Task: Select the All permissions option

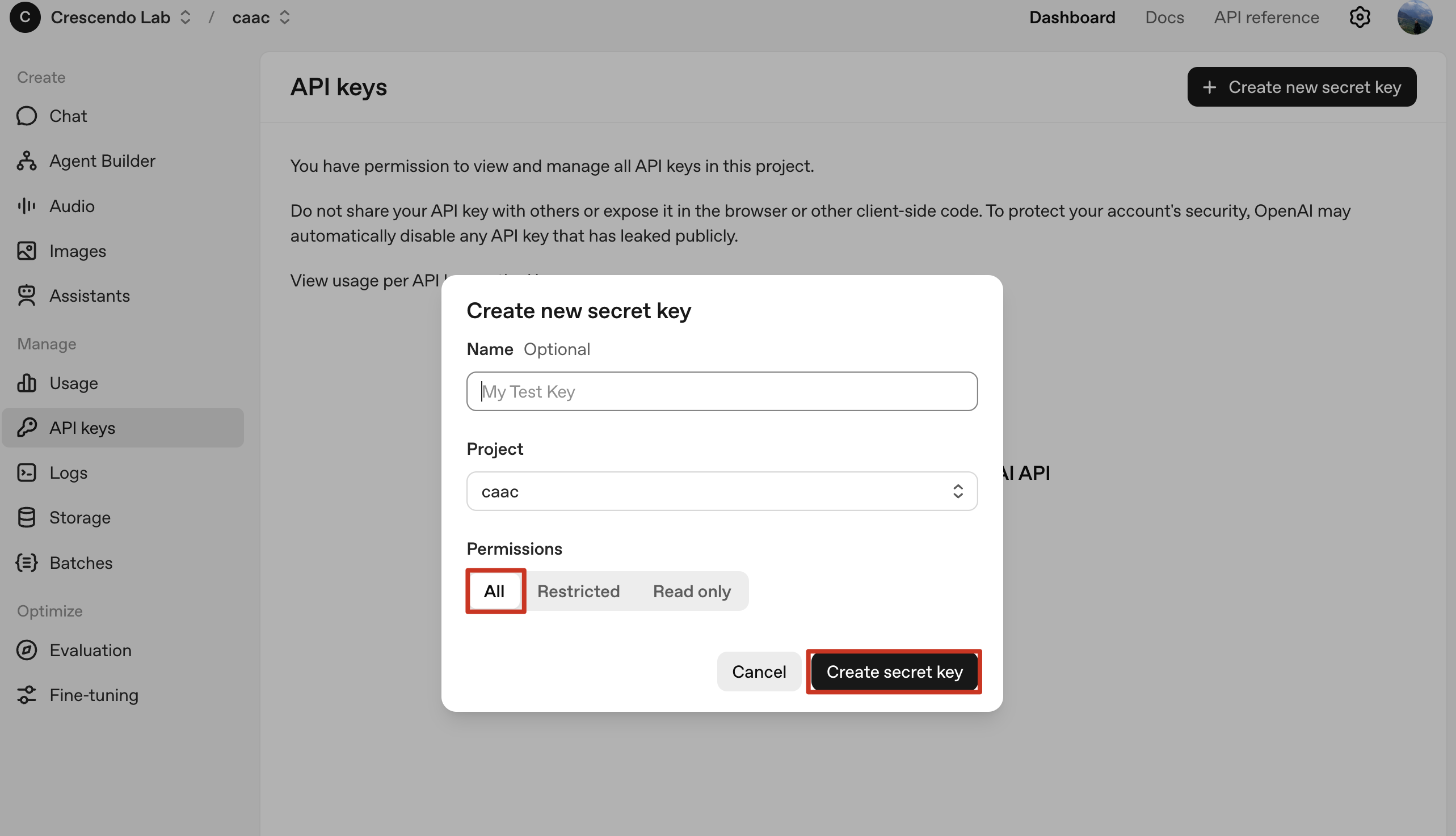Action: [495, 591]
